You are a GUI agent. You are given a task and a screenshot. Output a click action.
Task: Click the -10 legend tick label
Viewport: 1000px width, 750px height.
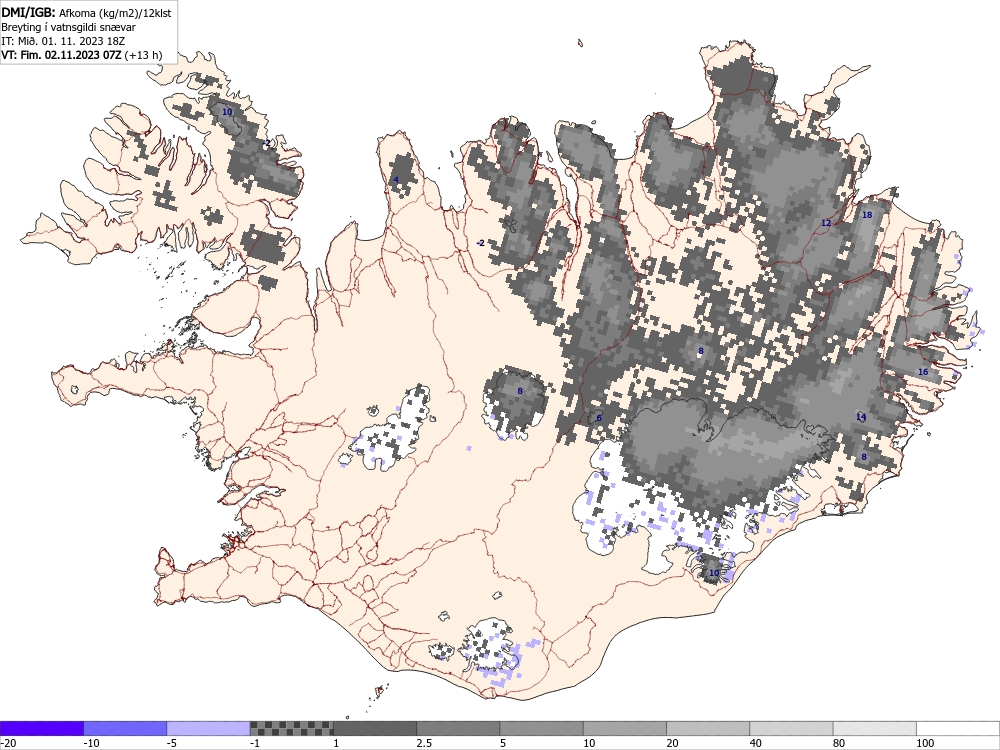point(91,743)
